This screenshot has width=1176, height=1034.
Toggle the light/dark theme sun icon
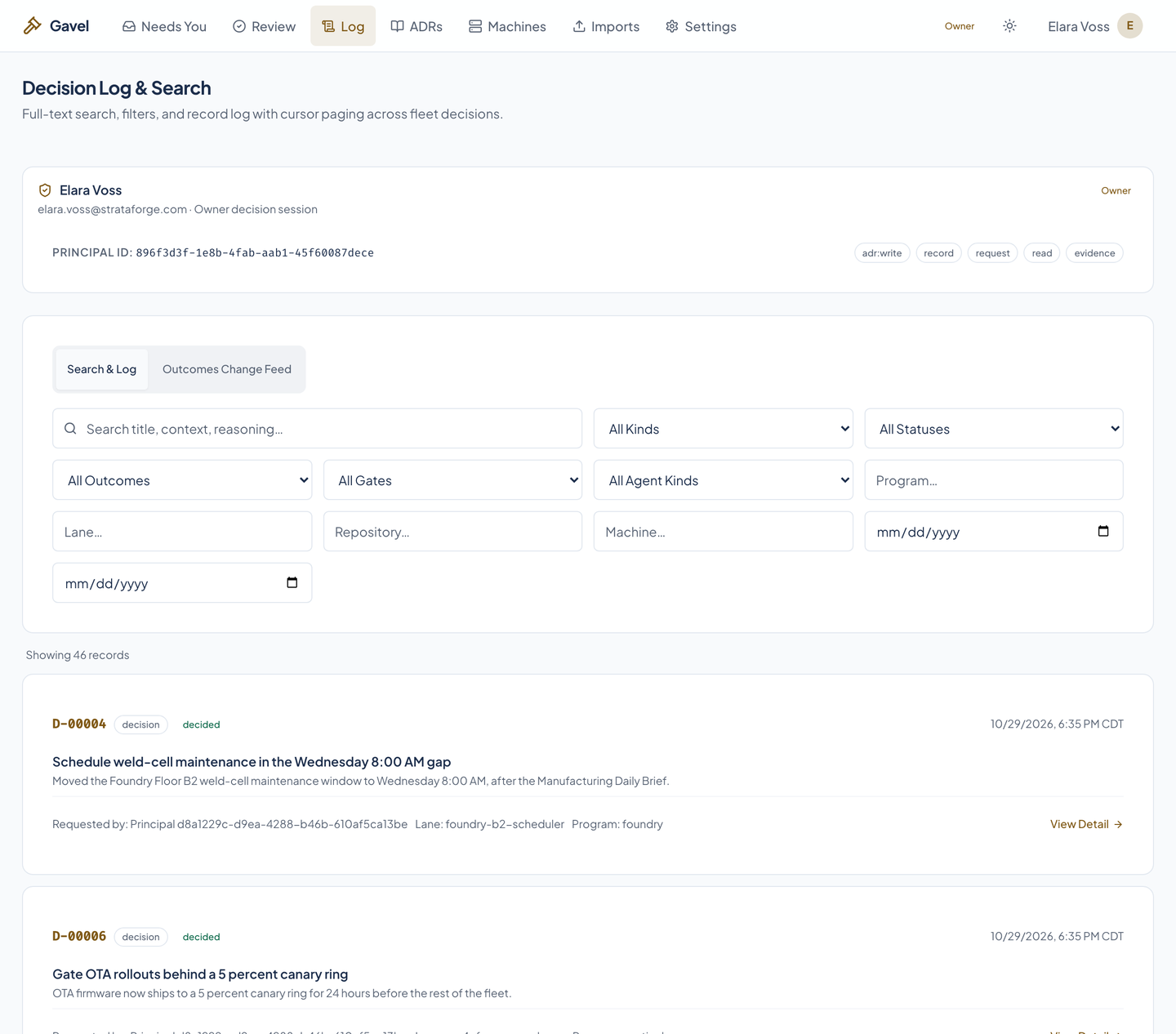click(x=1009, y=26)
